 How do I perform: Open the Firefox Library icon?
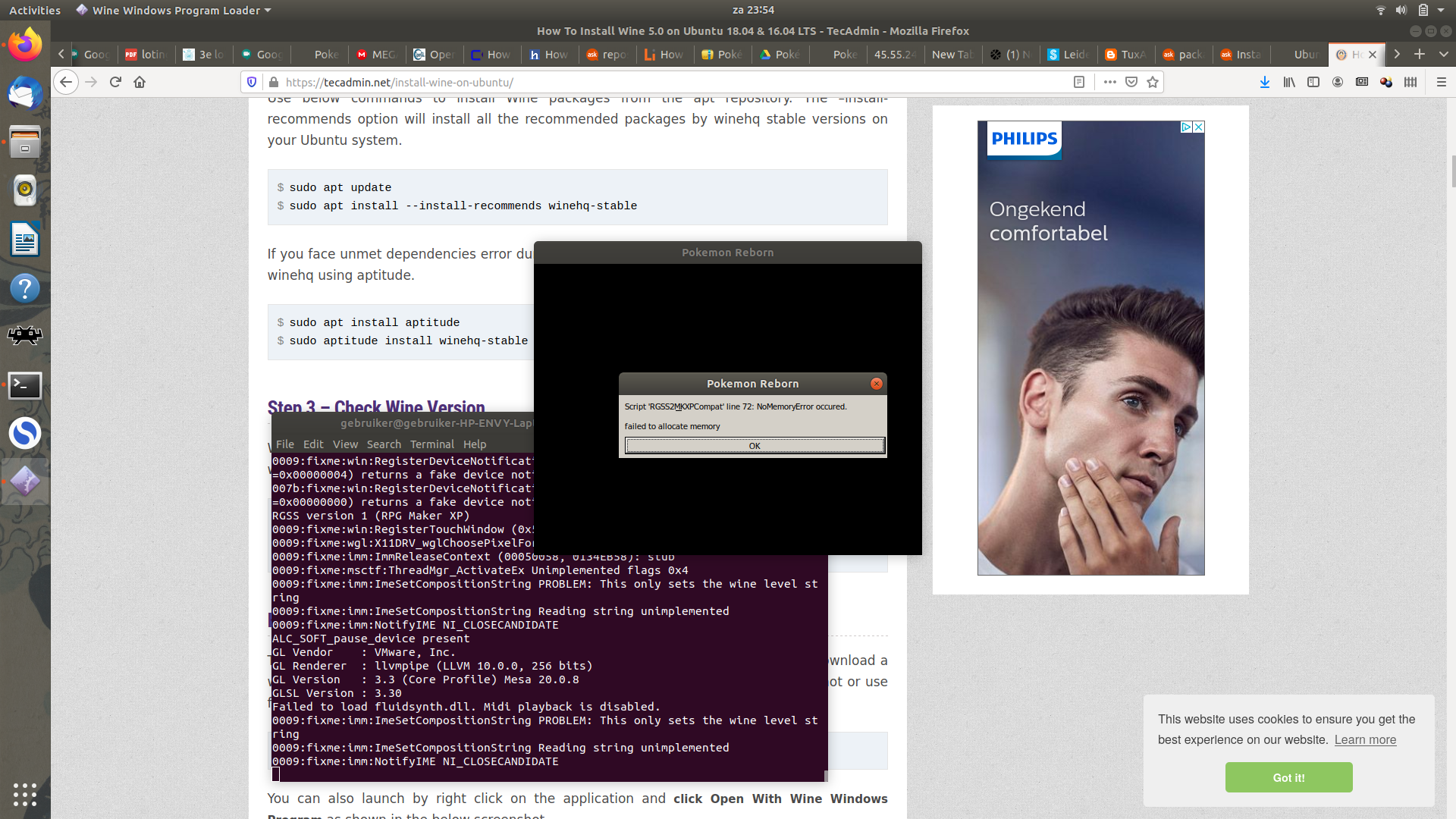coord(1288,82)
